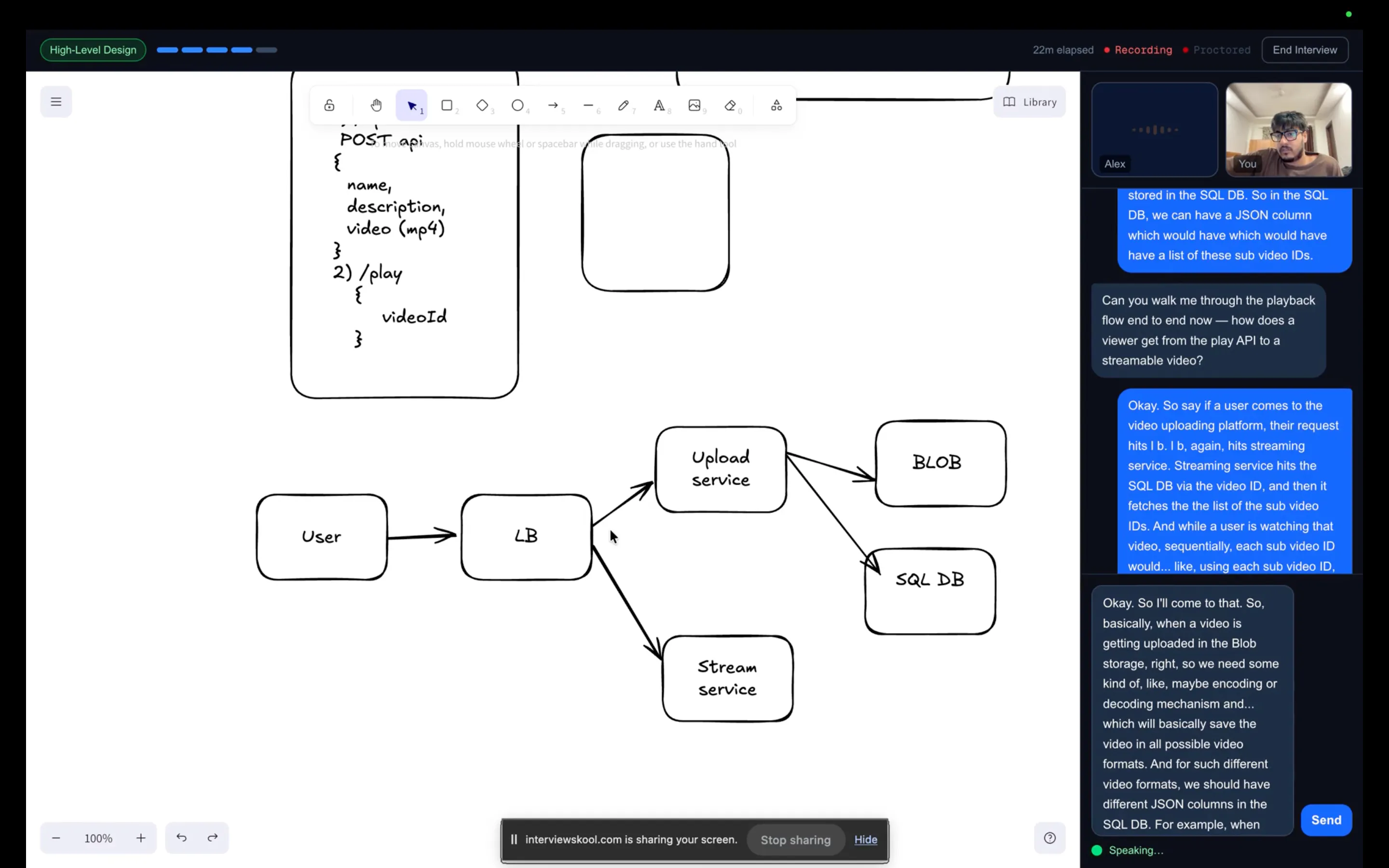Click the 'video (mp4)' text on canvas
Screen dimensions: 1389x868
tap(395, 229)
